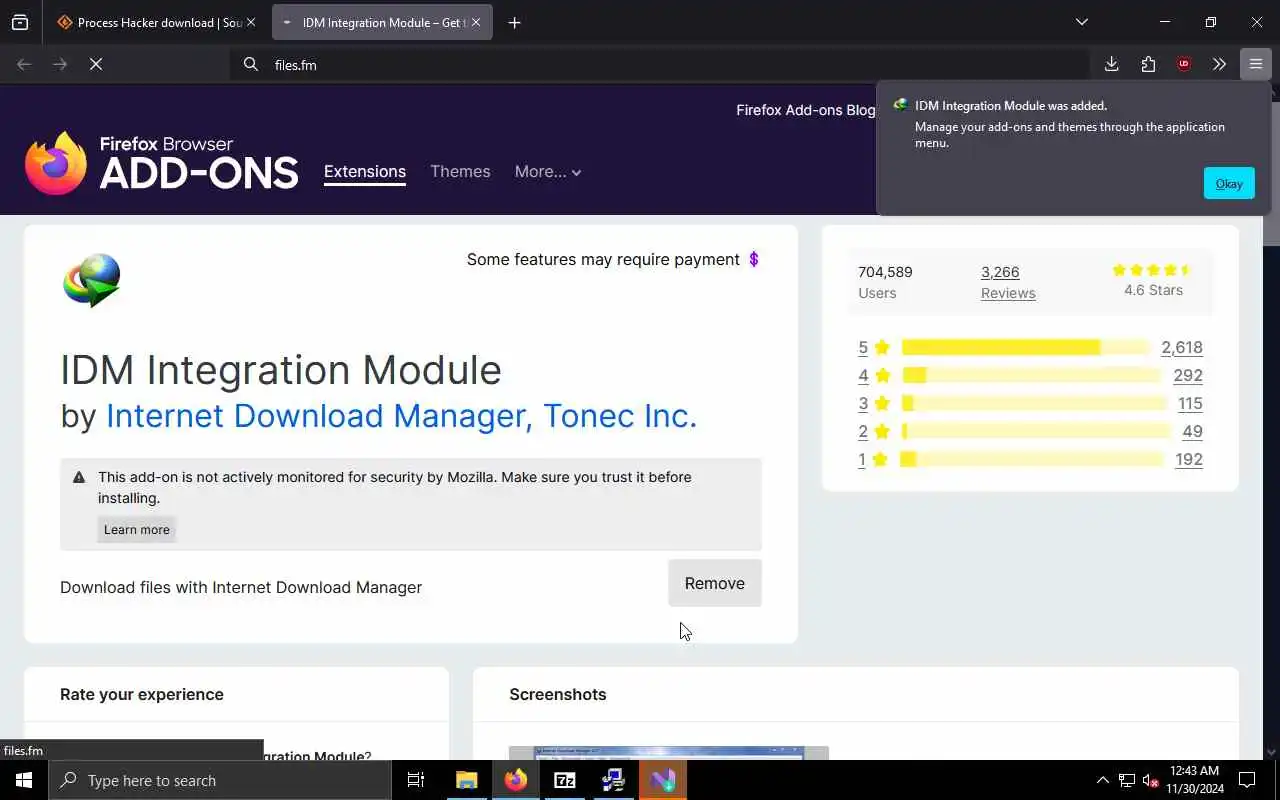
Task: Open the 3,266 Reviews link
Action: [x=1007, y=282]
